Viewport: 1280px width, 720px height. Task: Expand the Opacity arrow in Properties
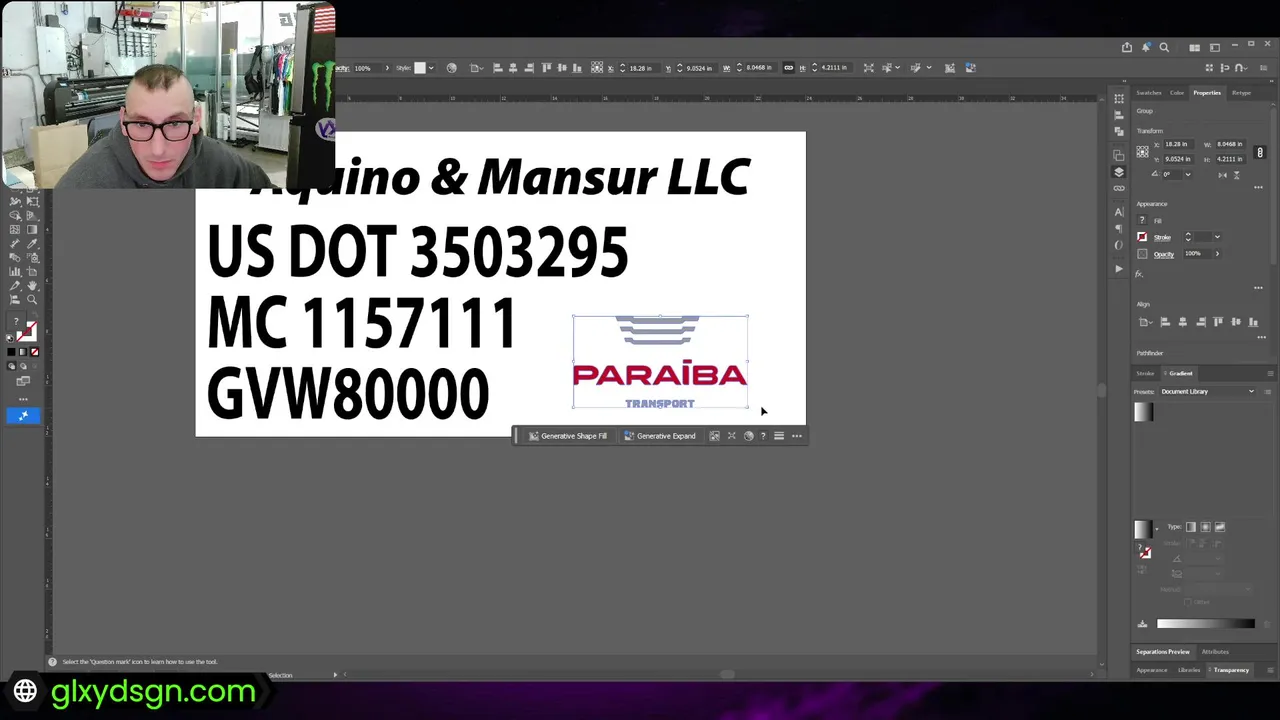pos(1217,254)
